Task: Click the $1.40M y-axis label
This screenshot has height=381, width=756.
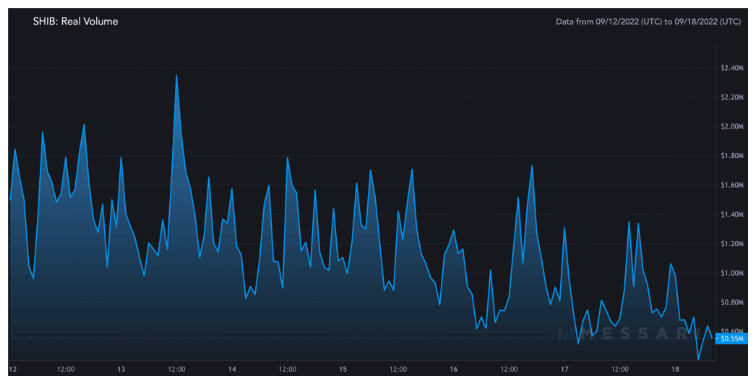Action: point(731,215)
